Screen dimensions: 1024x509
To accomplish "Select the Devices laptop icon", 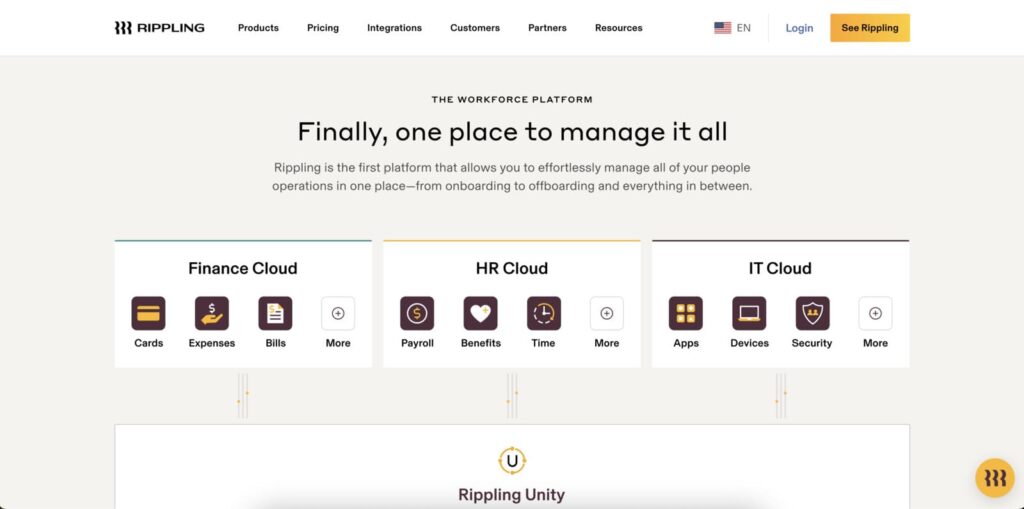I will point(749,313).
